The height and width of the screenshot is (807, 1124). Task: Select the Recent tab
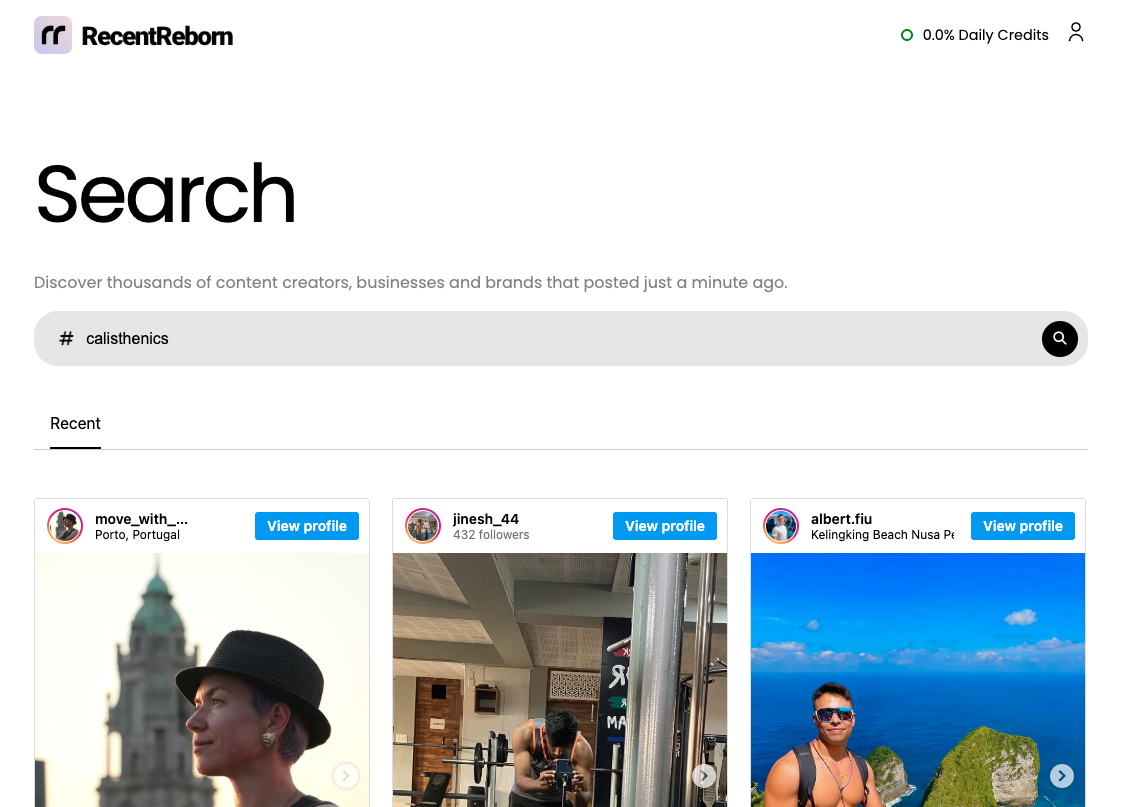coord(75,424)
